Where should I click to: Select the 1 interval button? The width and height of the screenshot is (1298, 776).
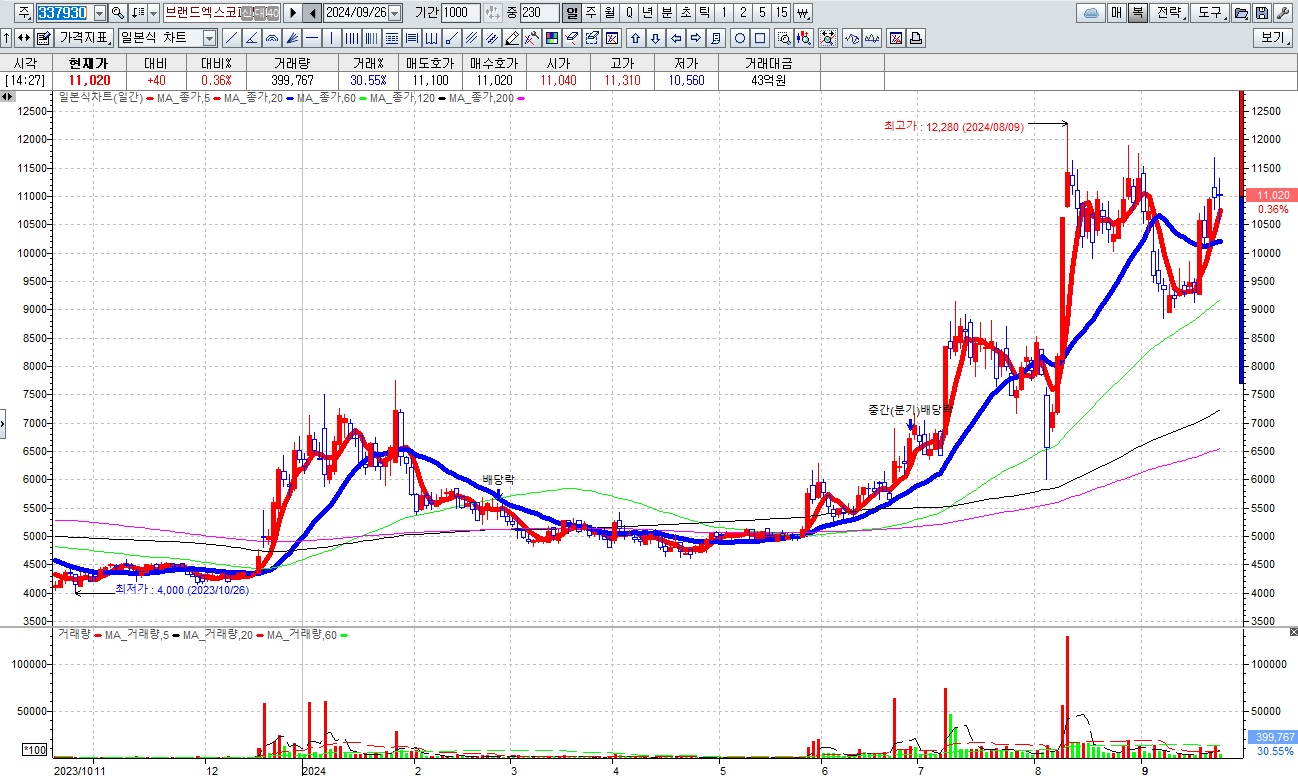tap(724, 13)
